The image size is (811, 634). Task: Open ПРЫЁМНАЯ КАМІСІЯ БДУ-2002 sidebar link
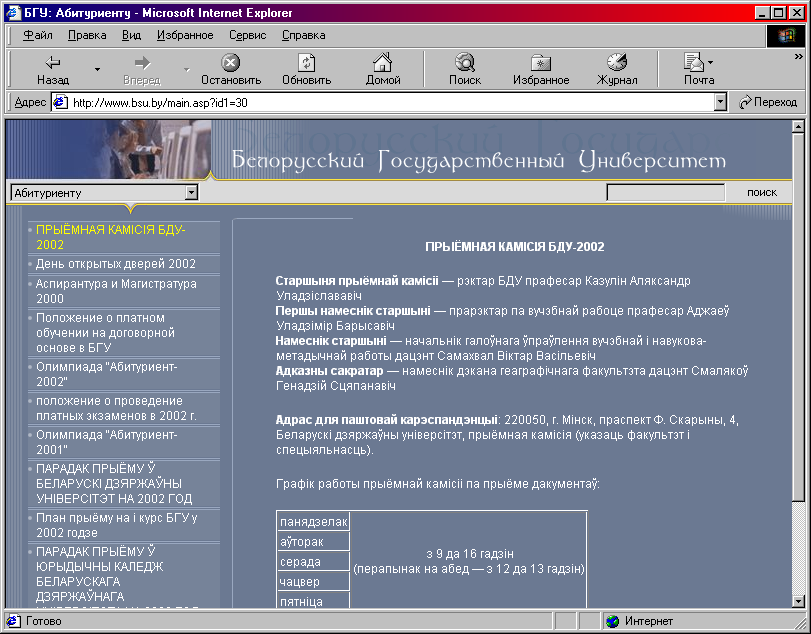tap(110, 237)
